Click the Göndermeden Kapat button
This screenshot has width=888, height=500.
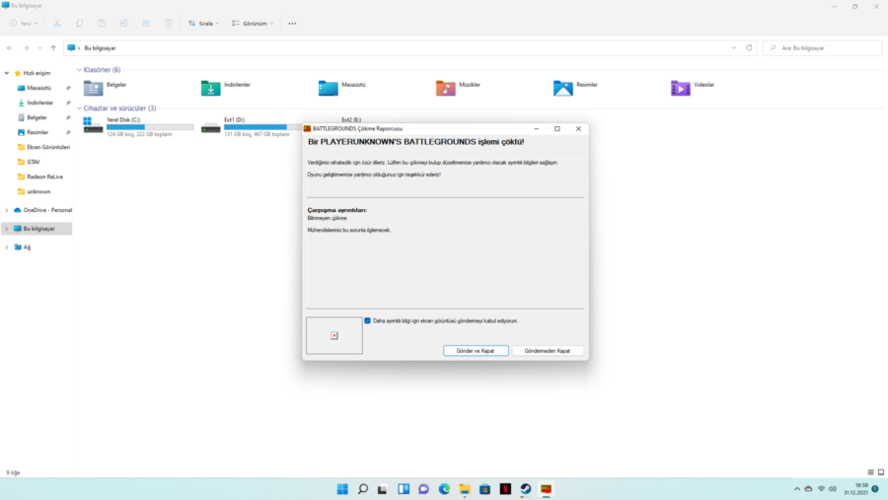(547, 351)
